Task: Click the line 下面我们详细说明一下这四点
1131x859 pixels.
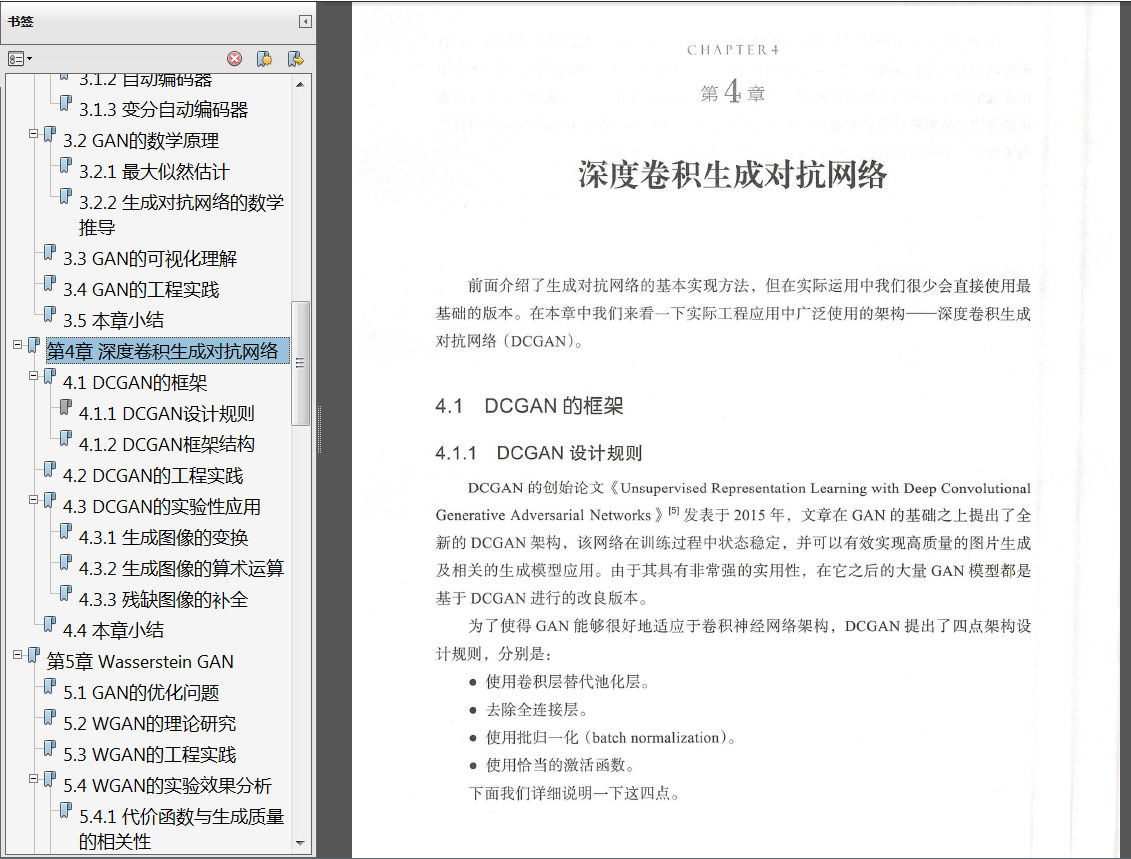Action: tap(574, 793)
